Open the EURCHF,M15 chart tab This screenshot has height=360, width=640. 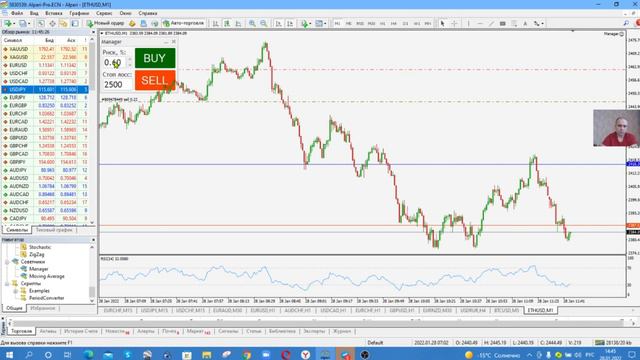(x=118, y=311)
